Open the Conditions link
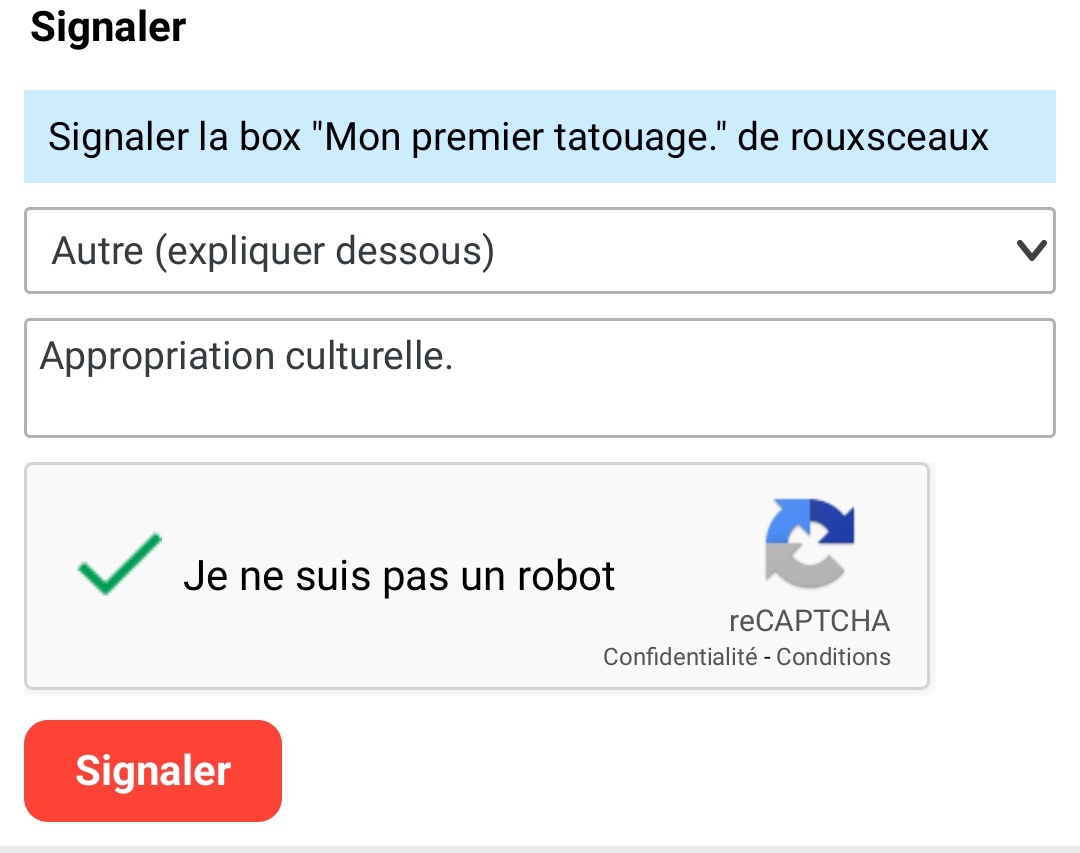 click(x=833, y=657)
